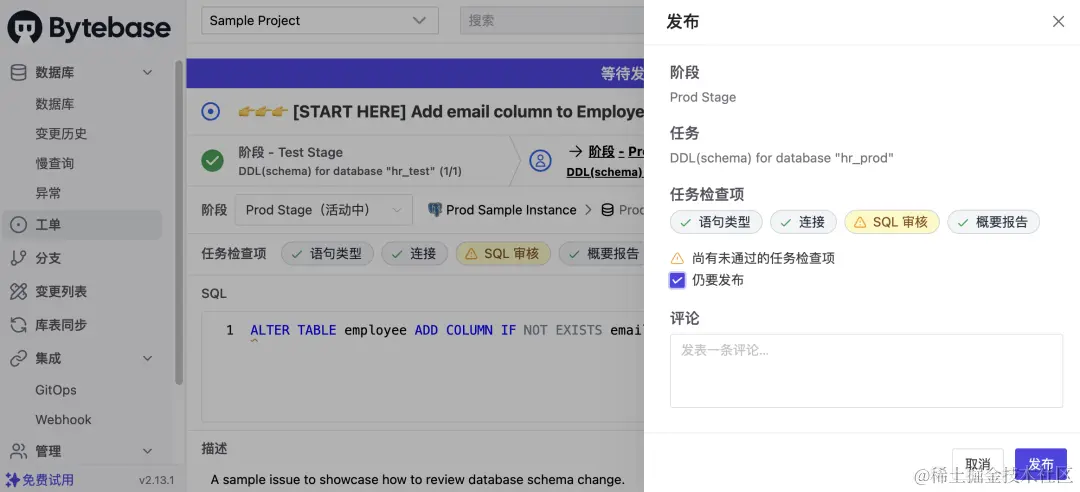Click 'Prod Stage' text under 阶段

[703, 97]
